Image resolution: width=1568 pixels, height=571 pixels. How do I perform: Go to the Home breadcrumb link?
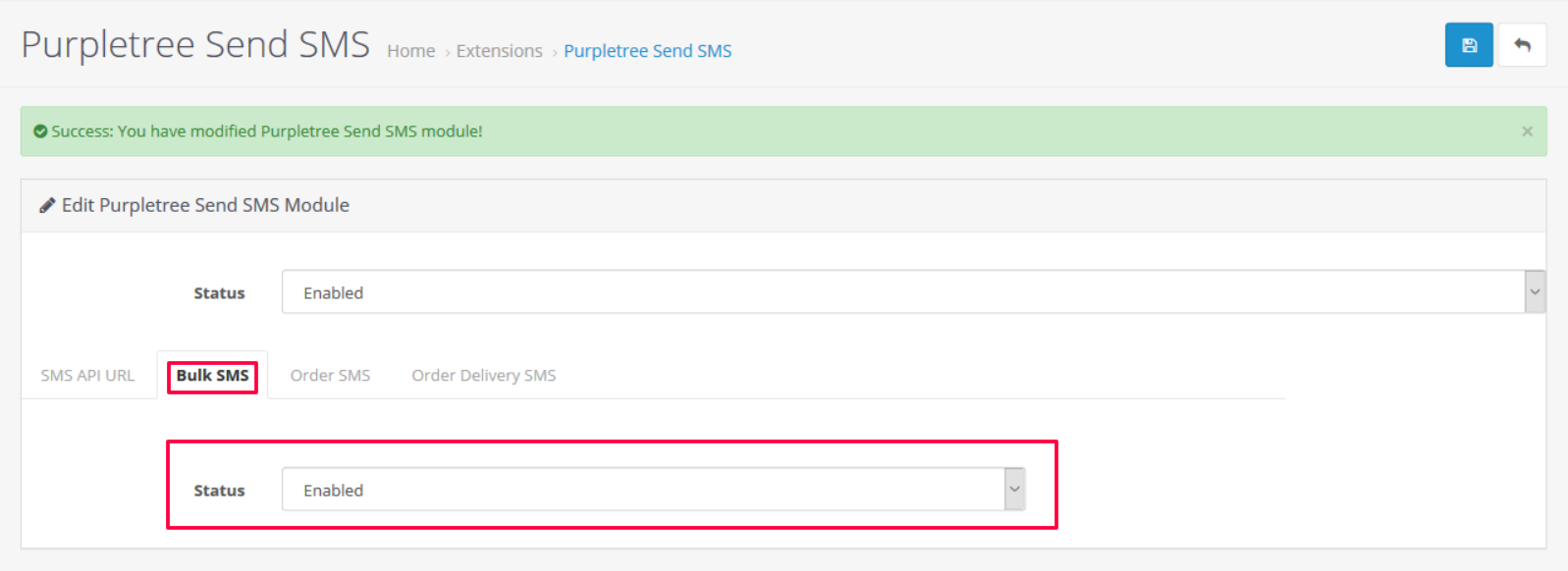[410, 51]
